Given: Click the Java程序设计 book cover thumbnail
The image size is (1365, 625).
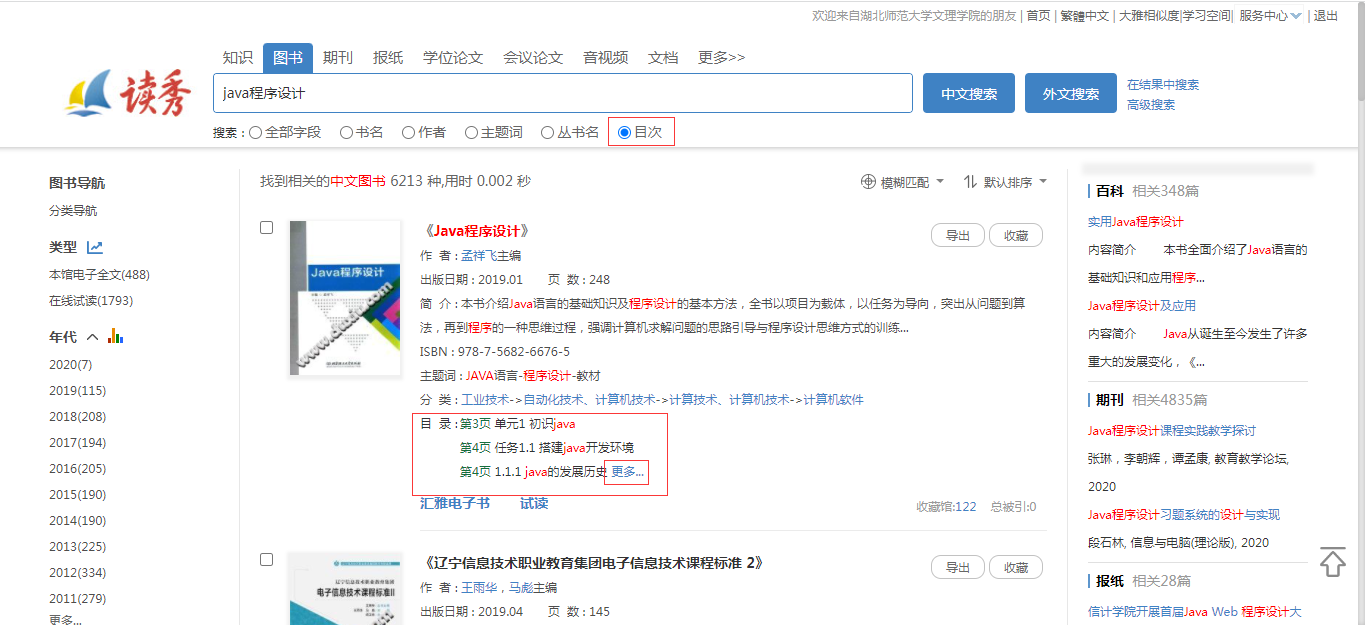Looking at the screenshot, I should 345,298.
